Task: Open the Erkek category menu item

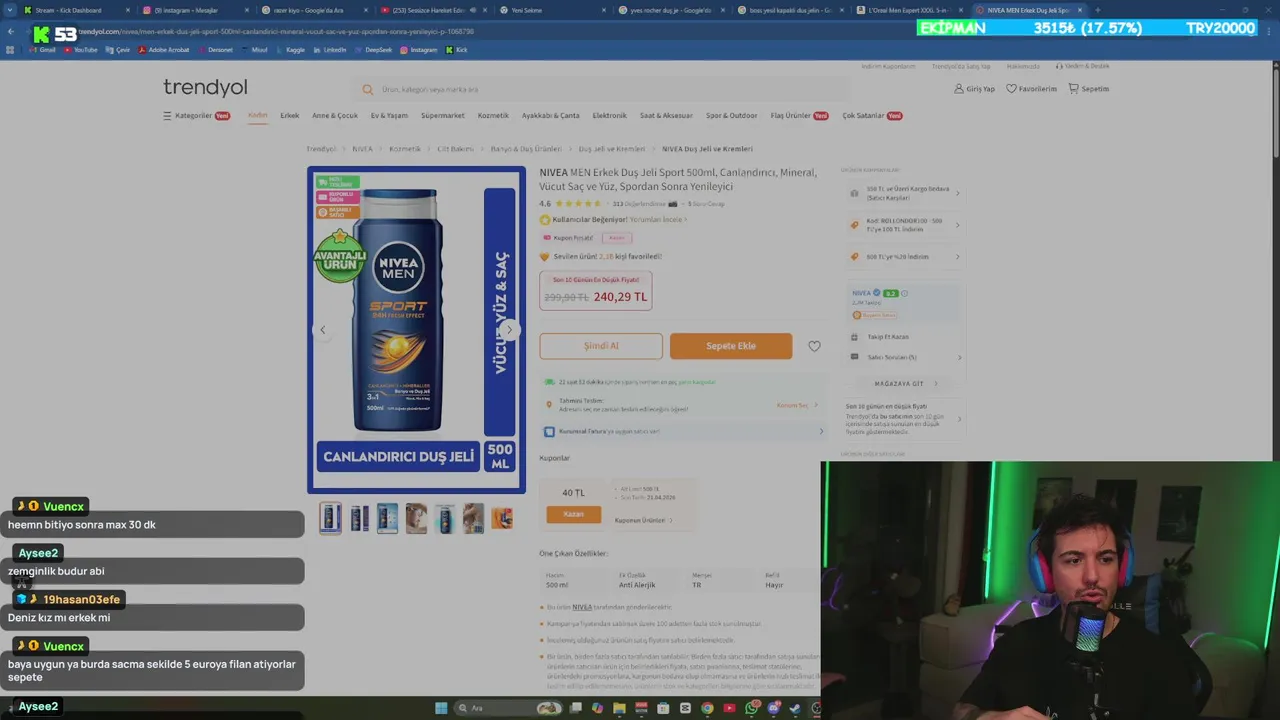Action: (290, 116)
